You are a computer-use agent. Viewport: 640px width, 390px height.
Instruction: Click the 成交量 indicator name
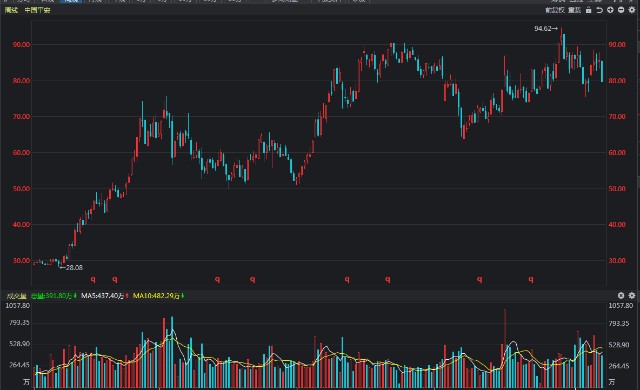[x=16, y=296]
